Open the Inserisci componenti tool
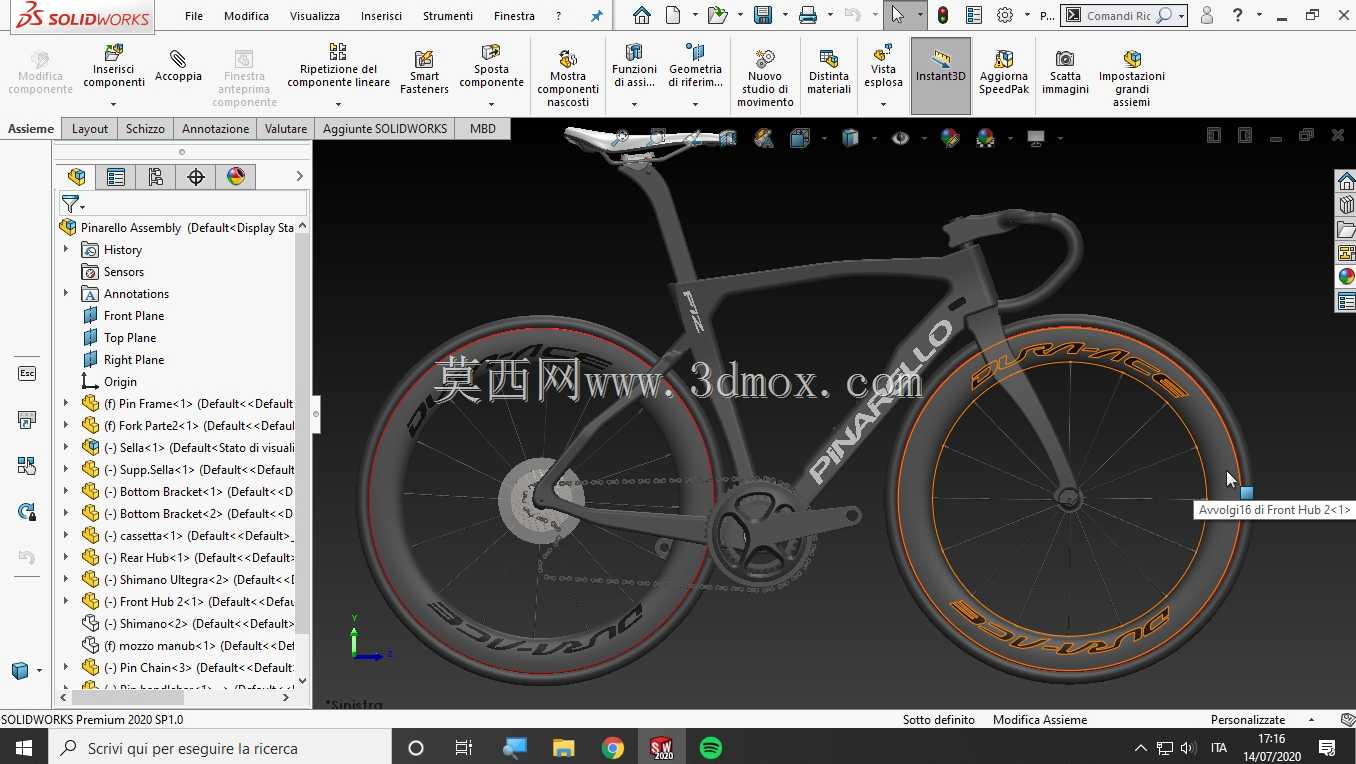The width and height of the screenshot is (1356, 764). [113, 66]
